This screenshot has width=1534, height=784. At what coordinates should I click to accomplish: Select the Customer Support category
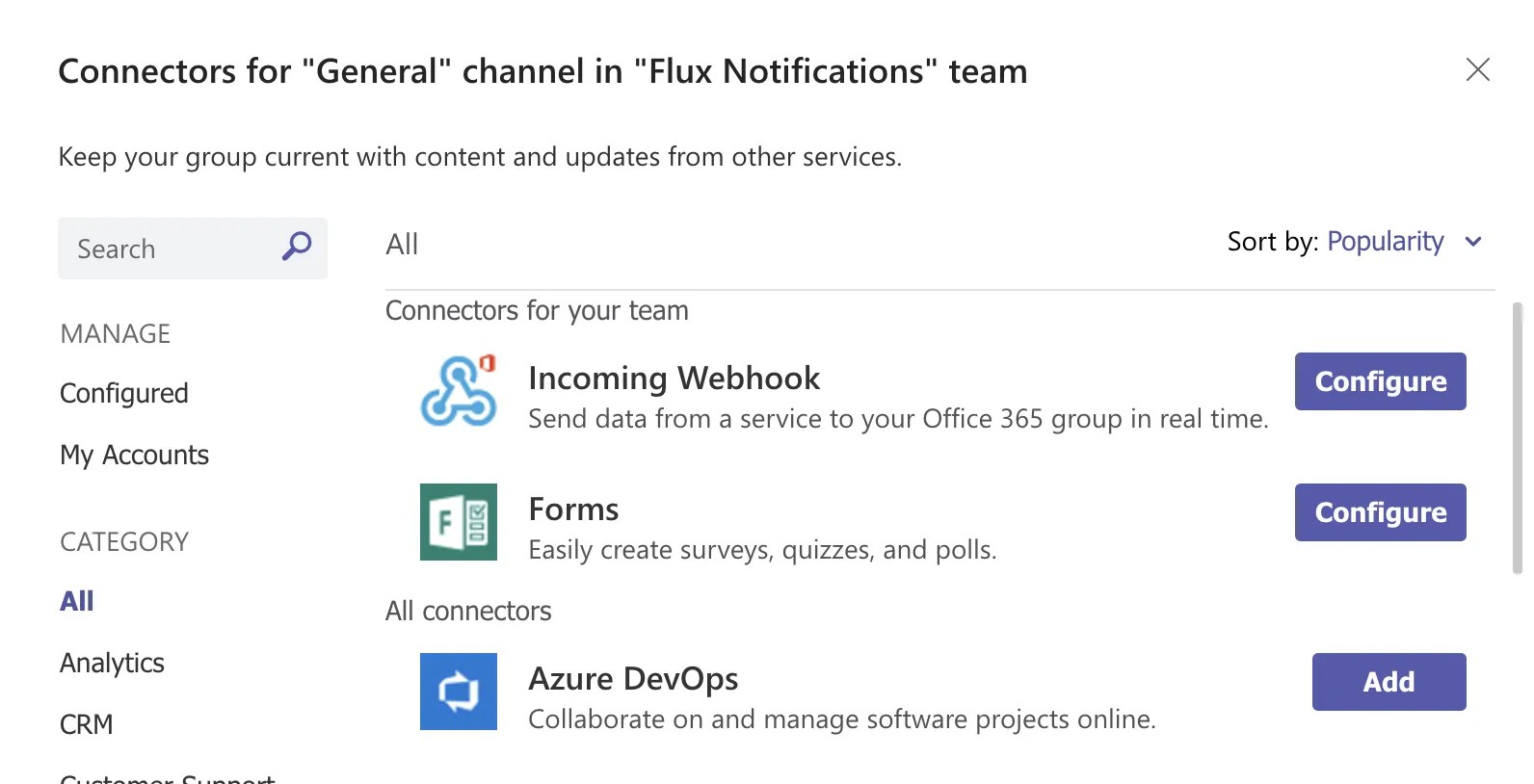(x=168, y=778)
